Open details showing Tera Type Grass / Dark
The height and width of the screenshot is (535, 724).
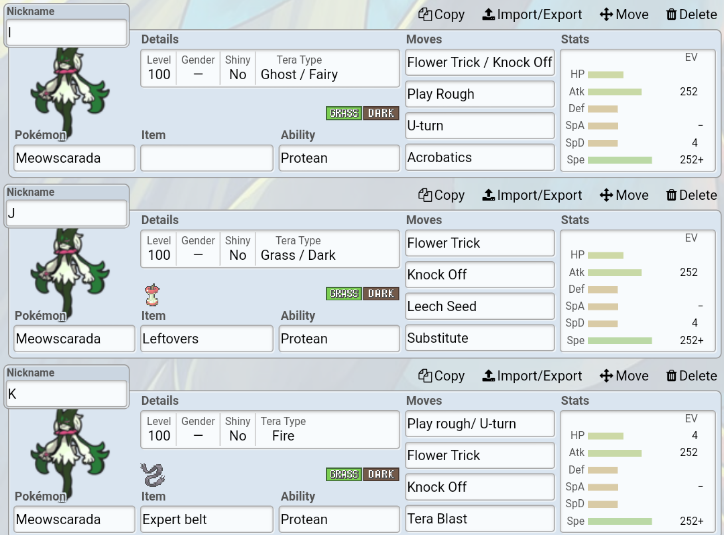pos(270,249)
